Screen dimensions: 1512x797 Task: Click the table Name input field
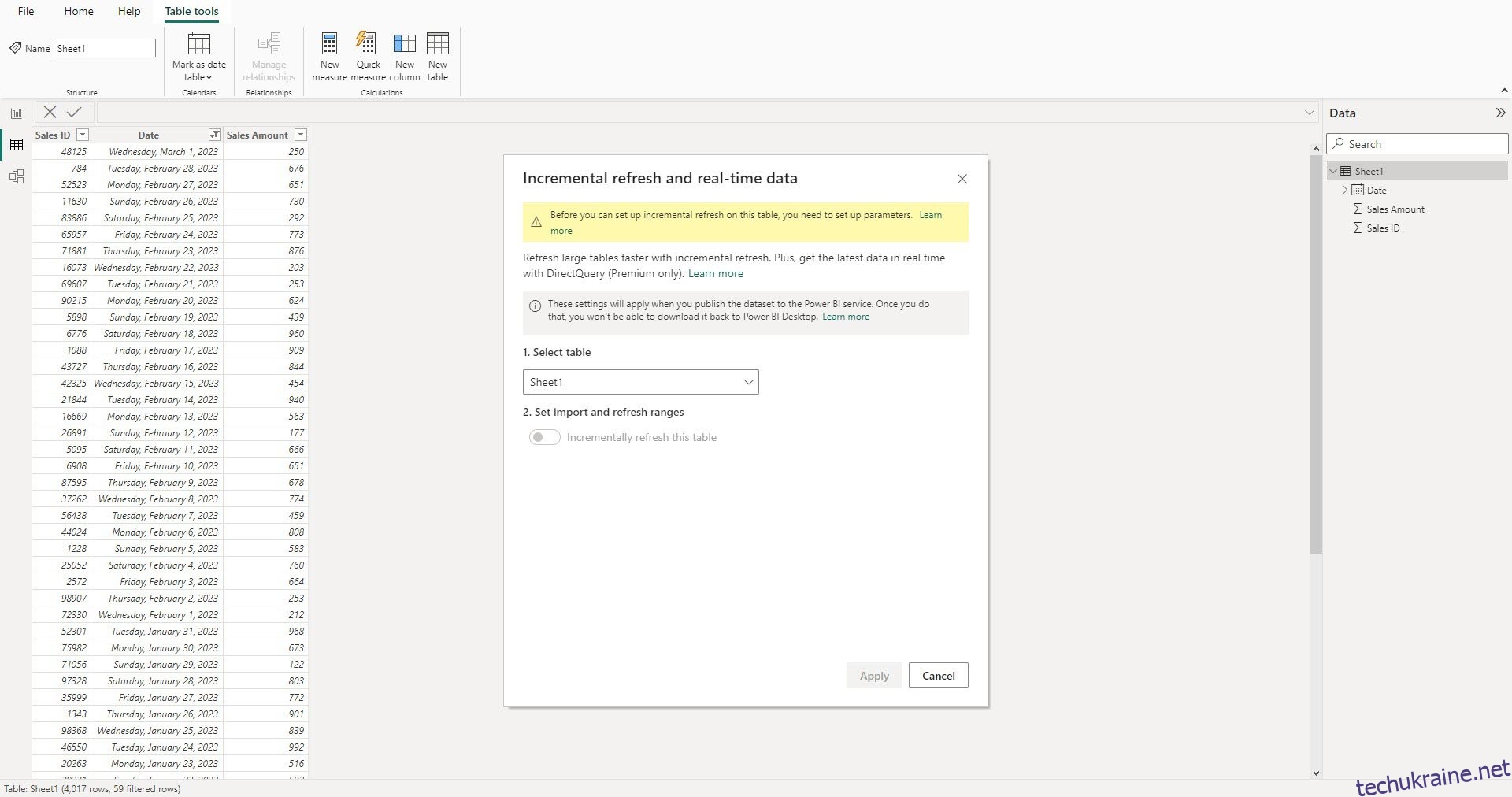click(105, 48)
